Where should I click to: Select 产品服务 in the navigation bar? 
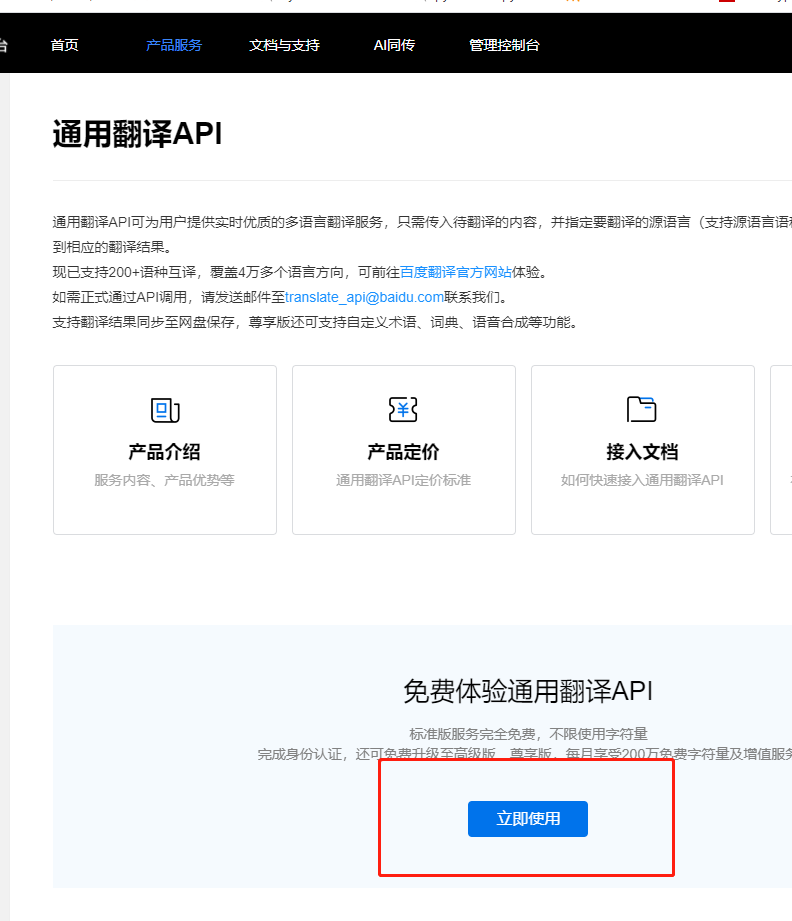(x=174, y=45)
